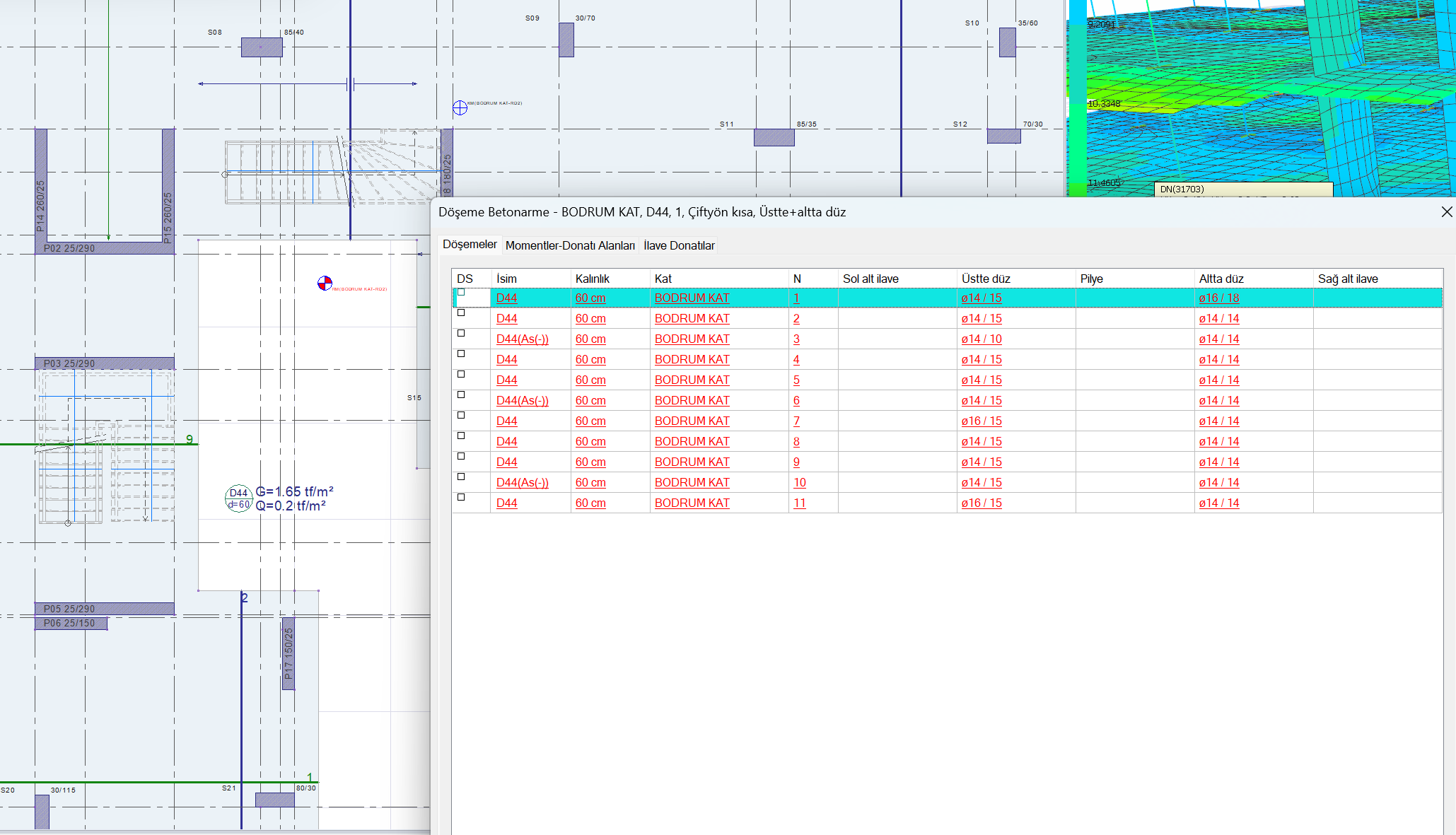Select shear wall P03 25/290
1456x835 pixels.
tap(105, 363)
